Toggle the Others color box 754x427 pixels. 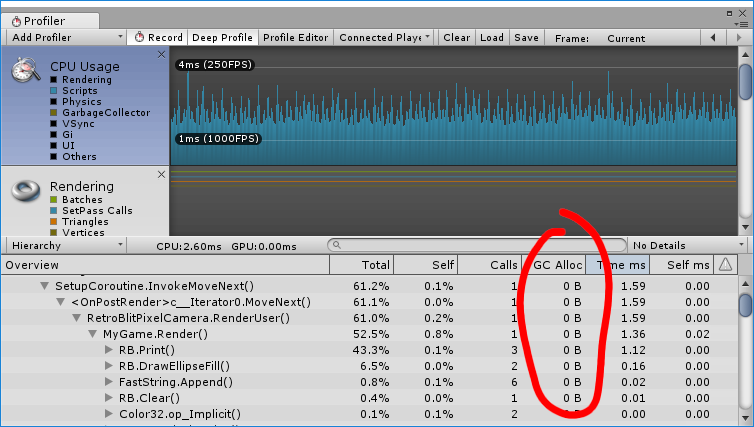53,156
